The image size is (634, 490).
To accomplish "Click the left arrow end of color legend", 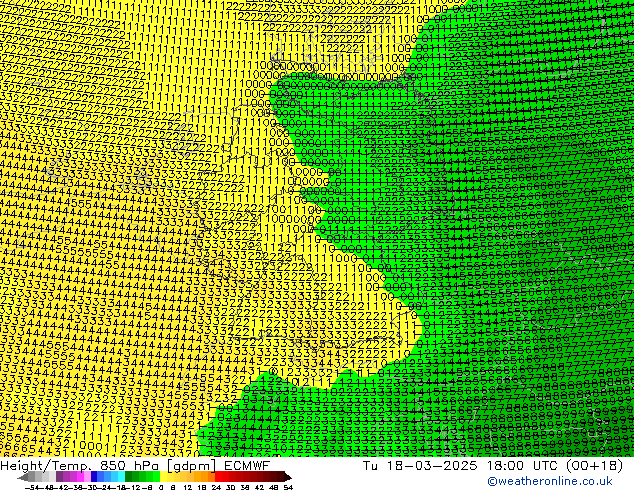I will pos(22,477).
